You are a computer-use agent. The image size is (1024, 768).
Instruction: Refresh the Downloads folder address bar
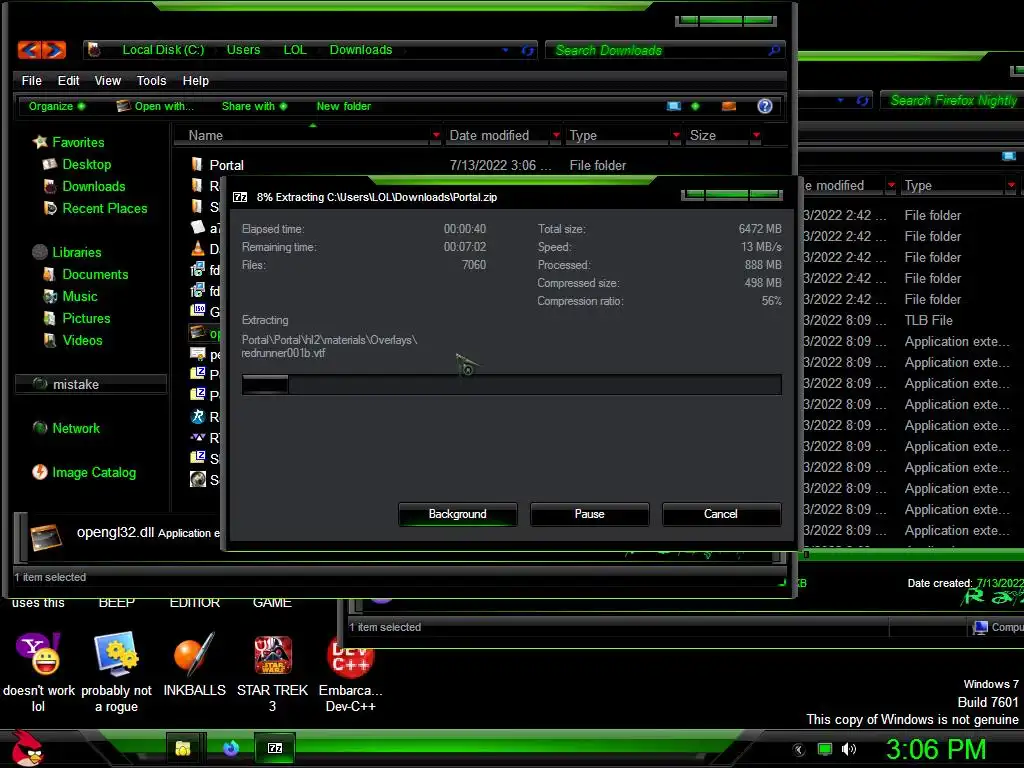pos(528,50)
